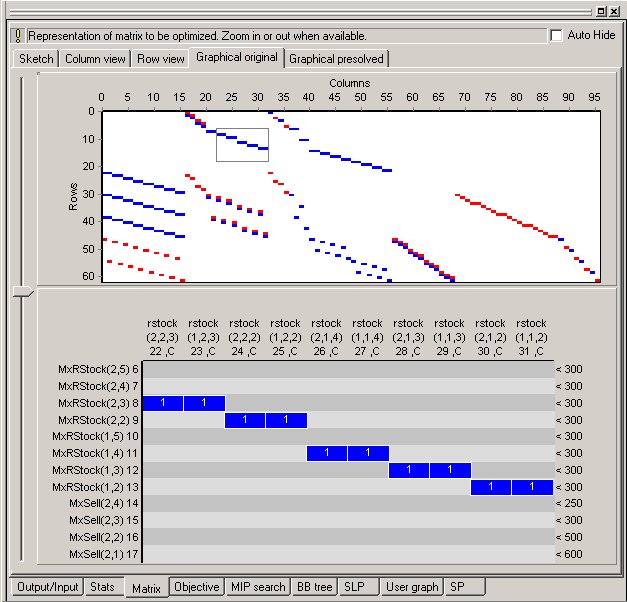The height and width of the screenshot is (602, 627).
Task: Enable the Auto Hide checkbox
Action: pos(557,36)
